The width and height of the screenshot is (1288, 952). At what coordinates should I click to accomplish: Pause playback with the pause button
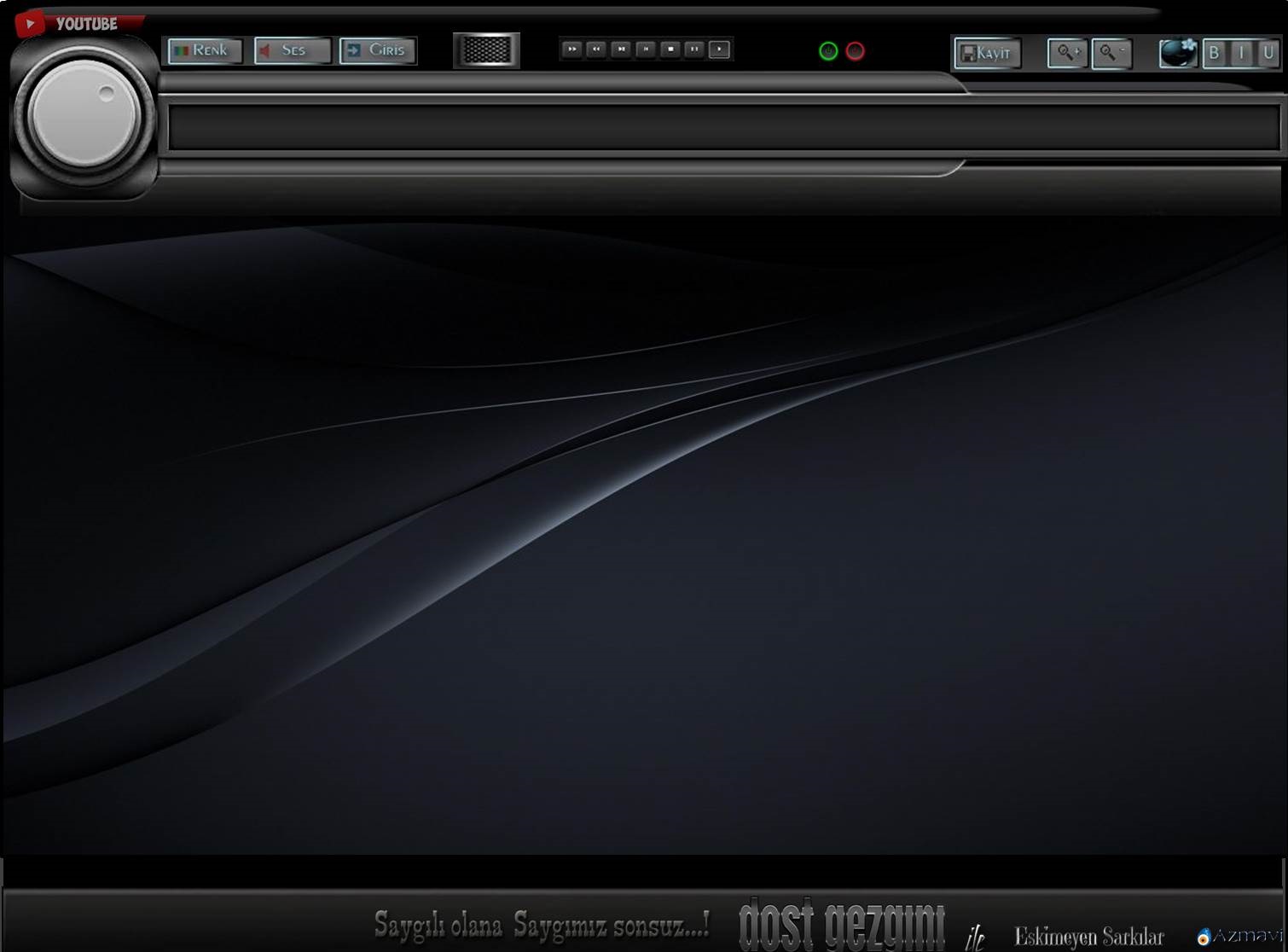[694, 49]
